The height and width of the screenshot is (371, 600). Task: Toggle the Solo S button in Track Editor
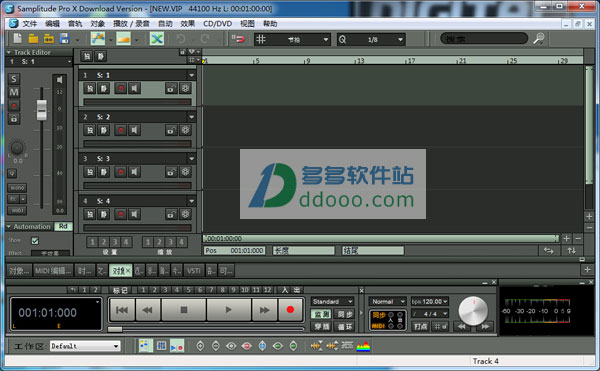click(14, 79)
